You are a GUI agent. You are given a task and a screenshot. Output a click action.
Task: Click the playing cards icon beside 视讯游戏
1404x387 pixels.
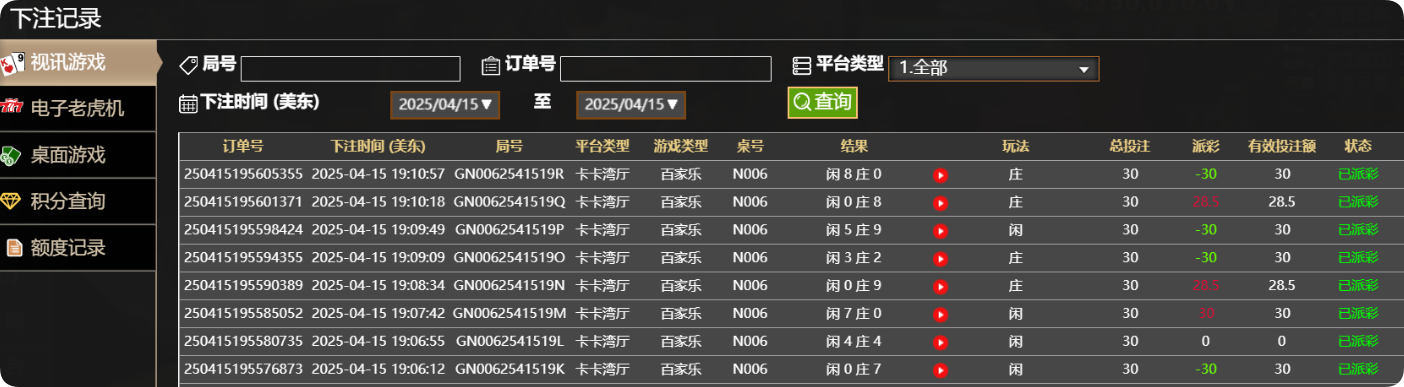[x=12, y=64]
